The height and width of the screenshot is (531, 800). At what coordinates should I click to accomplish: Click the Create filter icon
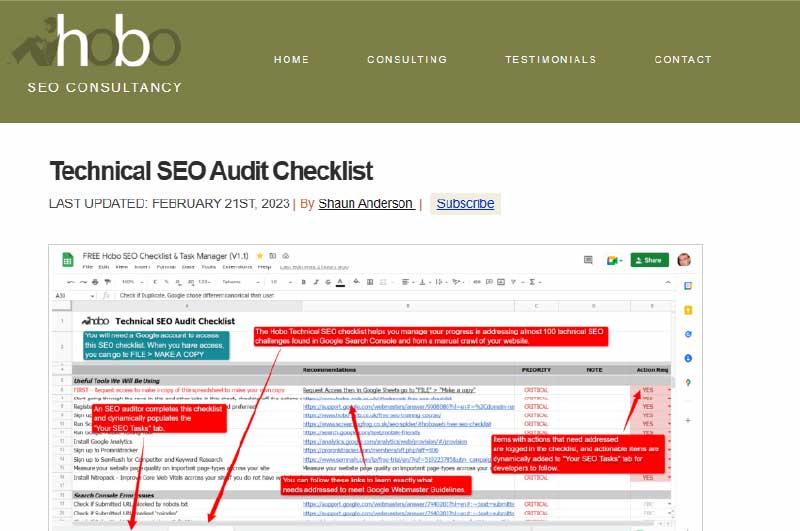pos(513,282)
